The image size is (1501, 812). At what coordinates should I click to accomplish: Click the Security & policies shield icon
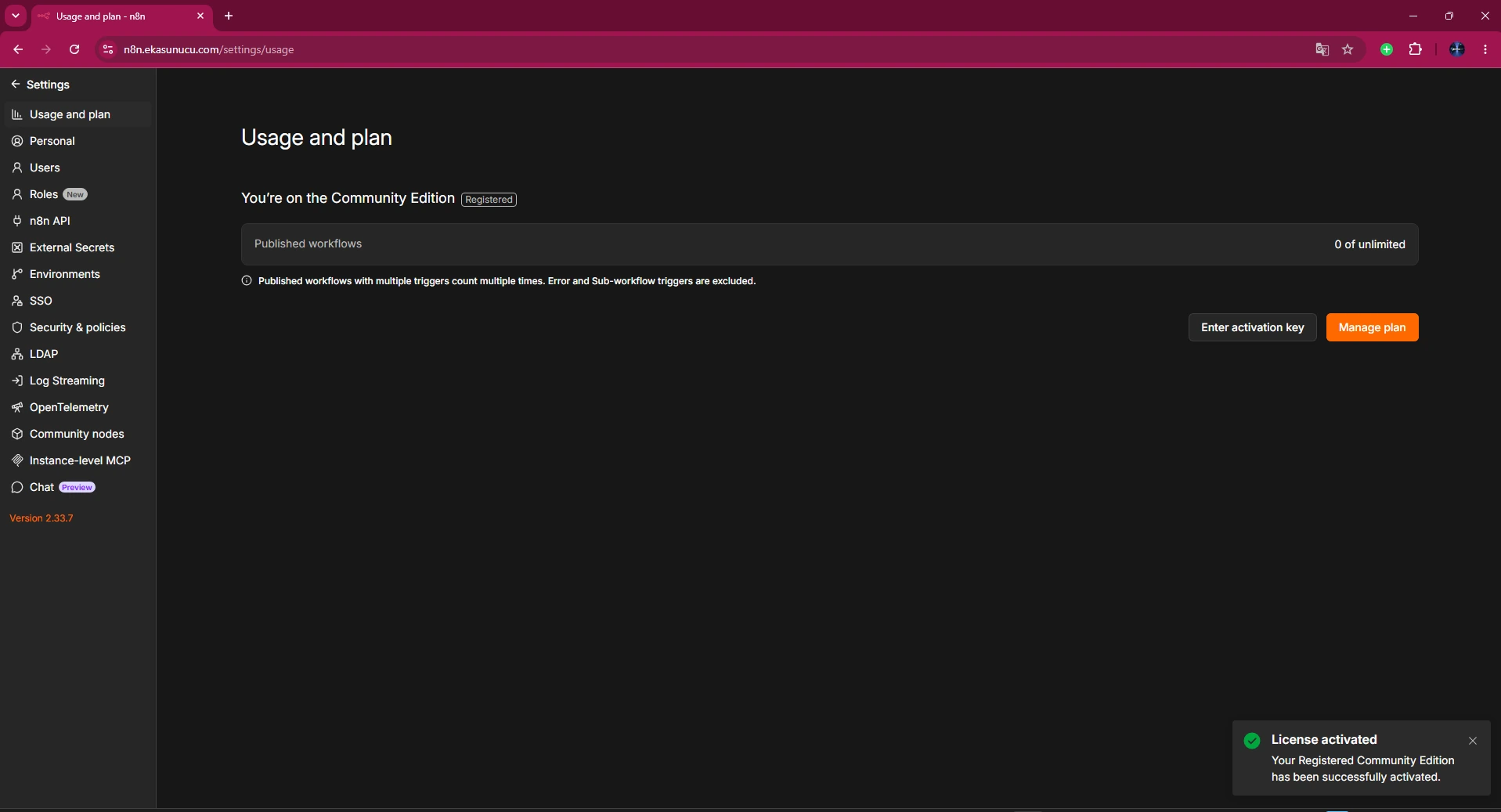[17, 327]
